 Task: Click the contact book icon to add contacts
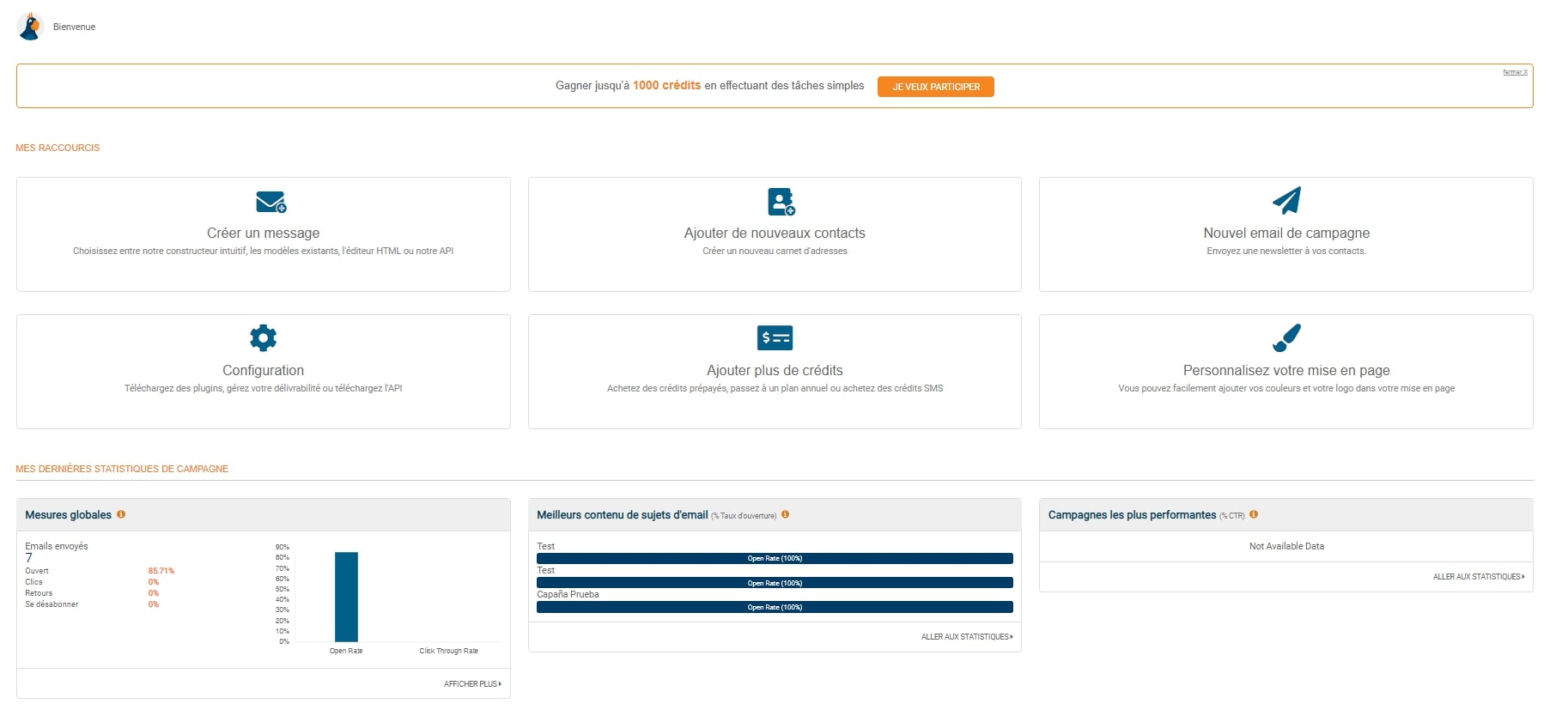pyautogui.click(x=781, y=202)
